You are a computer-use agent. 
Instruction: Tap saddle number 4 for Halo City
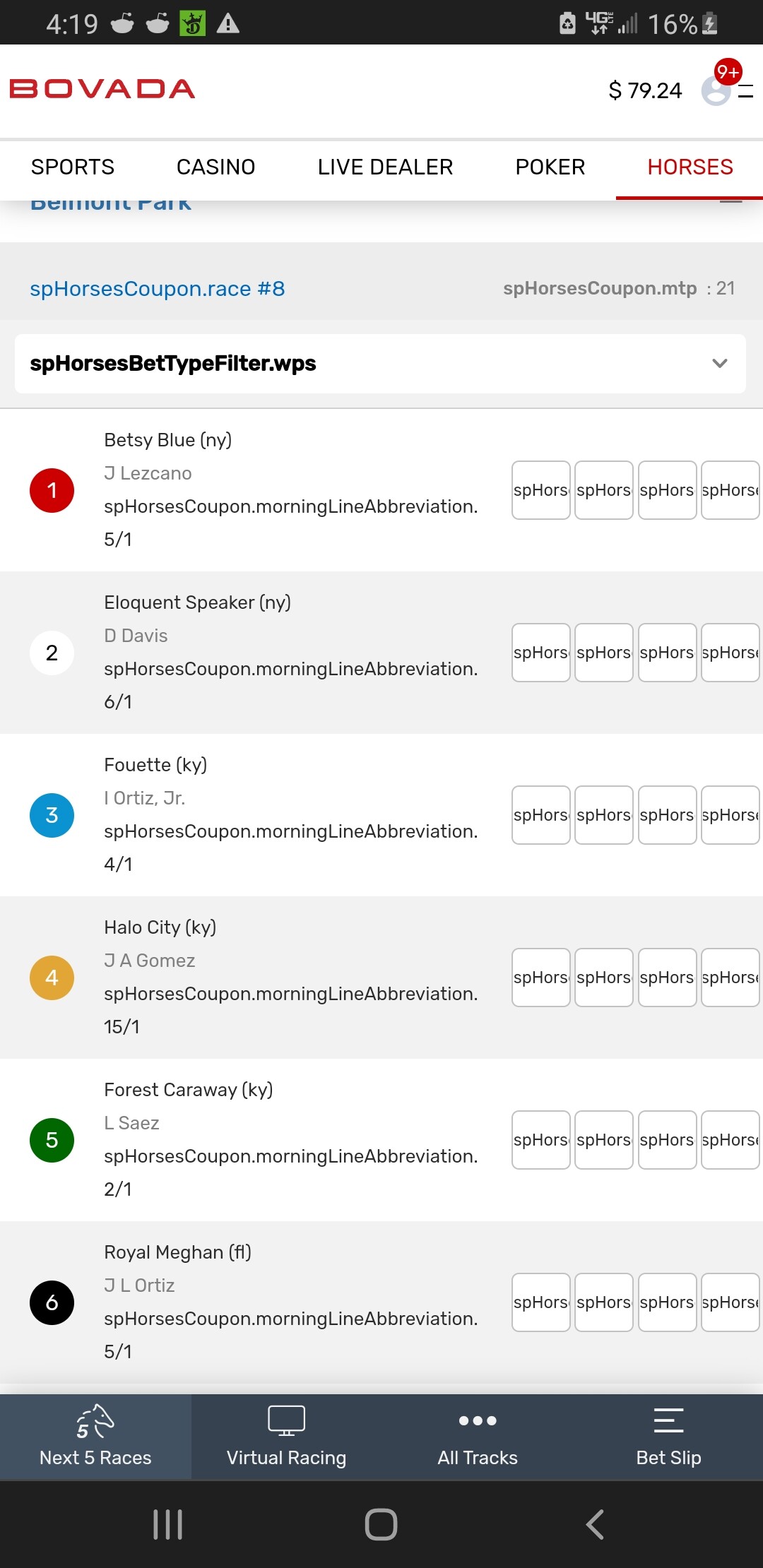pyautogui.click(x=52, y=978)
